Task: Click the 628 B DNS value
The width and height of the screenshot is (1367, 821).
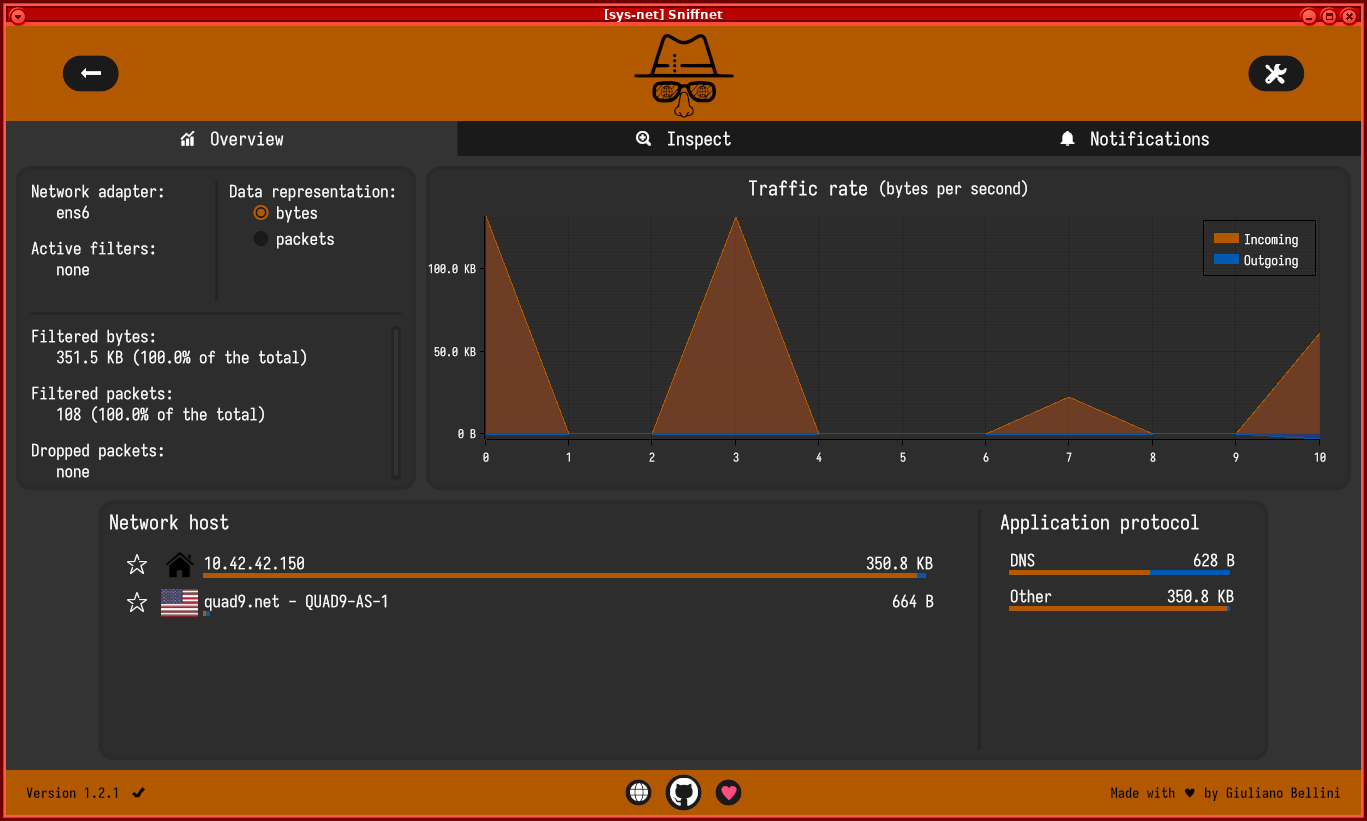Action: click(x=1214, y=561)
